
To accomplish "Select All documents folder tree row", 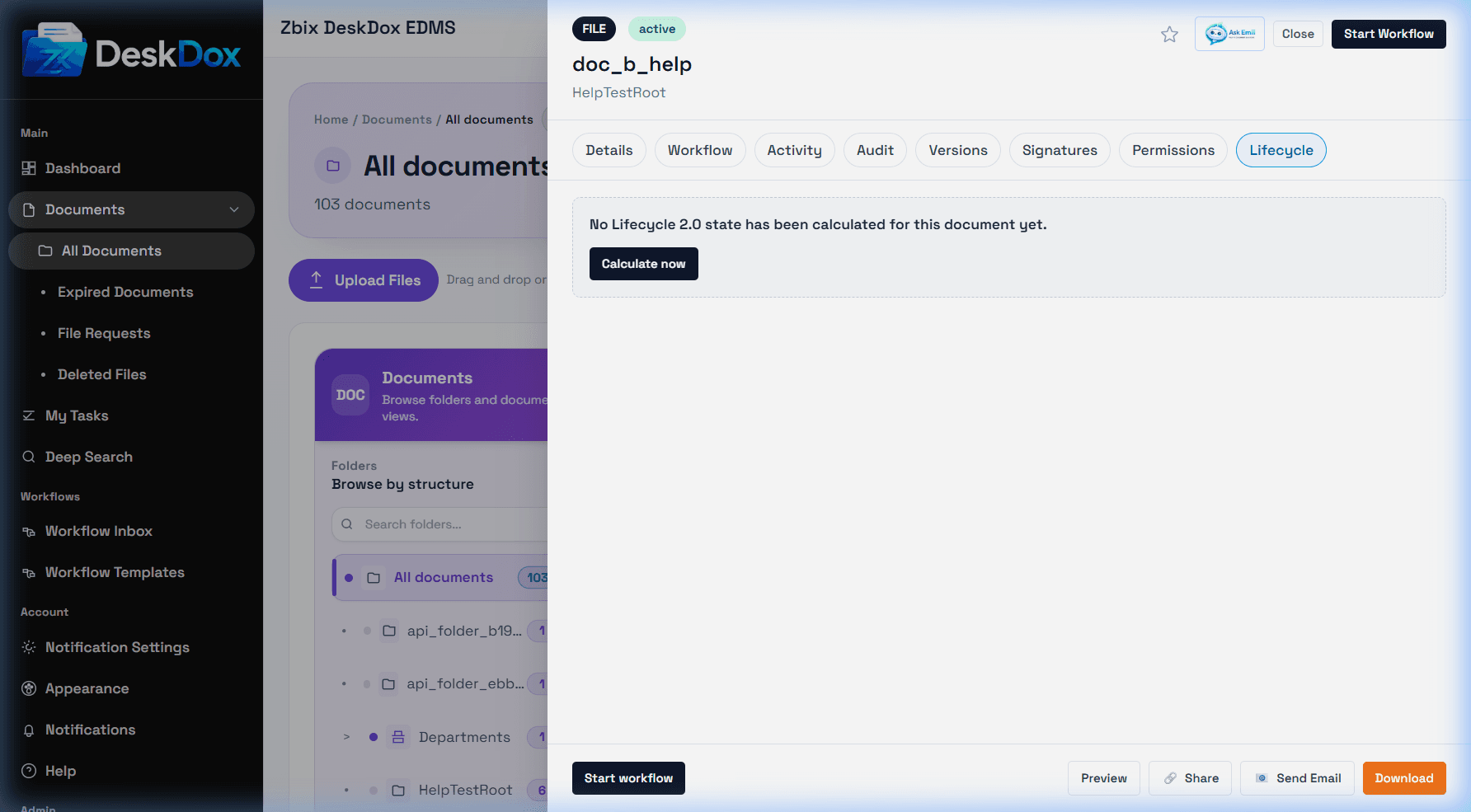I will [x=440, y=577].
